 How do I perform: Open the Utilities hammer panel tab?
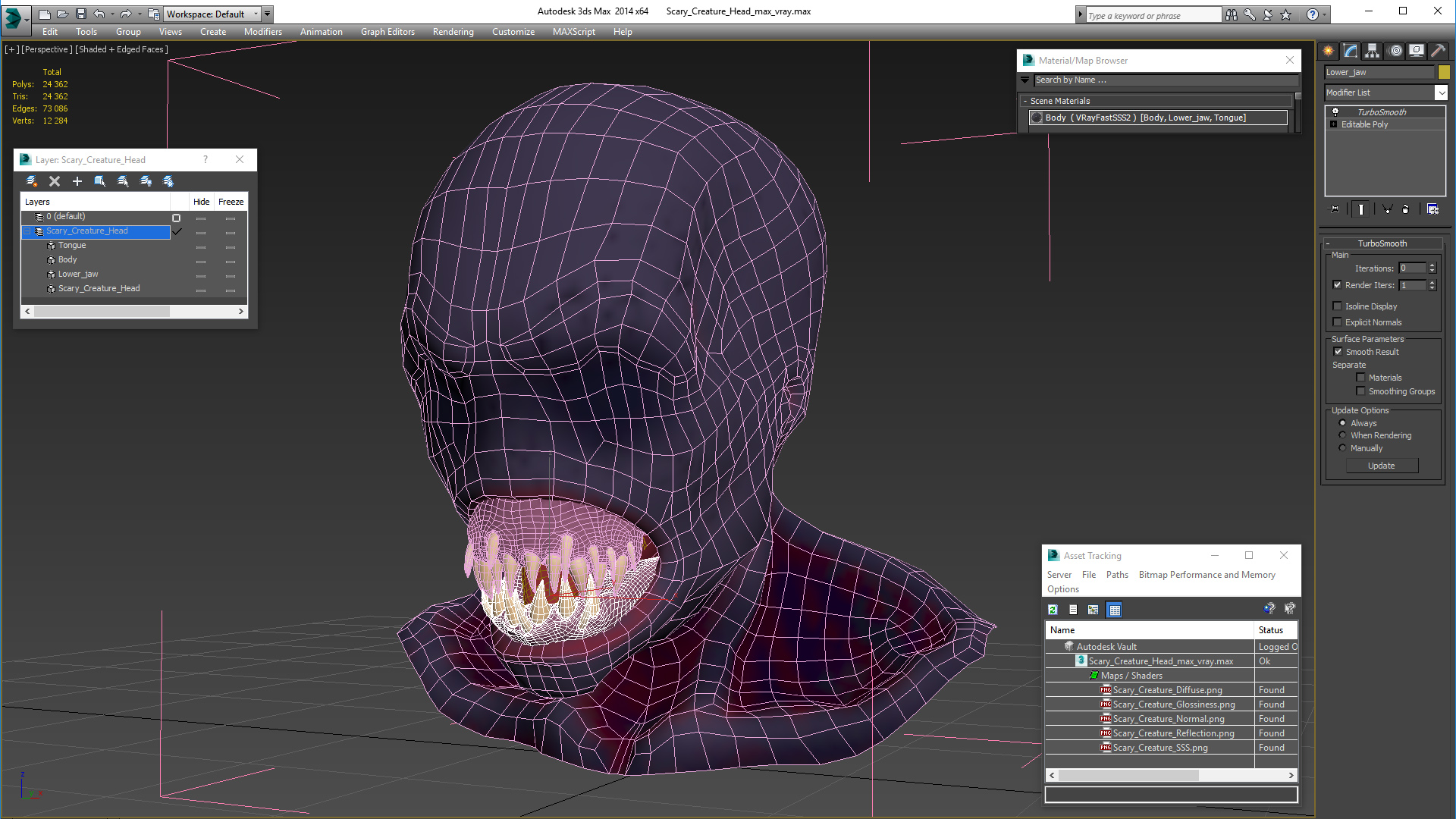[x=1439, y=51]
